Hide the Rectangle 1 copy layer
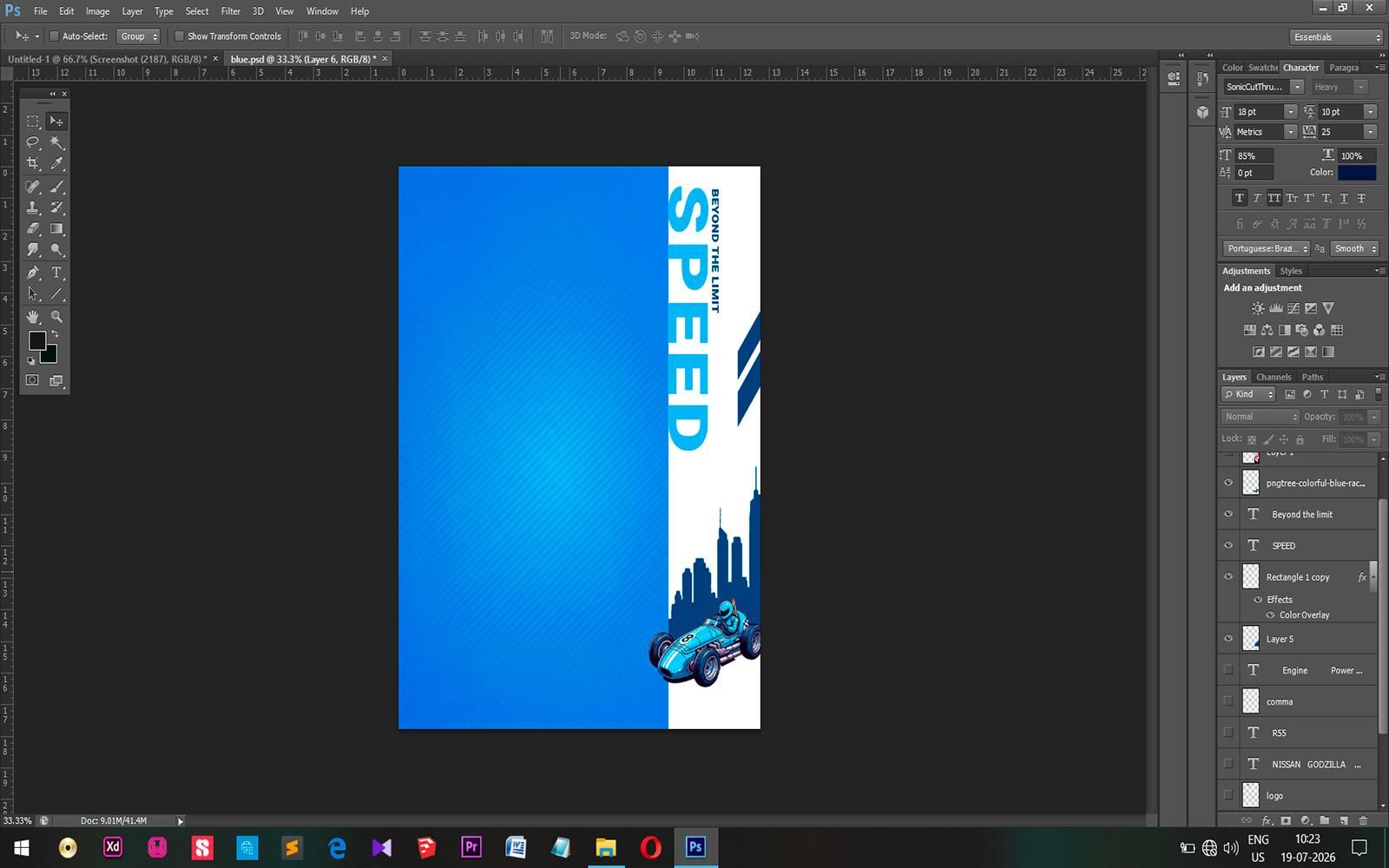This screenshot has height=868, width=1389. coord(1228,576)
